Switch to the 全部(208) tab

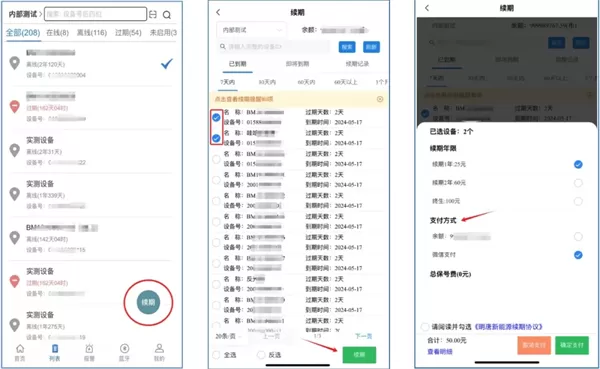(x=23, y=33)
